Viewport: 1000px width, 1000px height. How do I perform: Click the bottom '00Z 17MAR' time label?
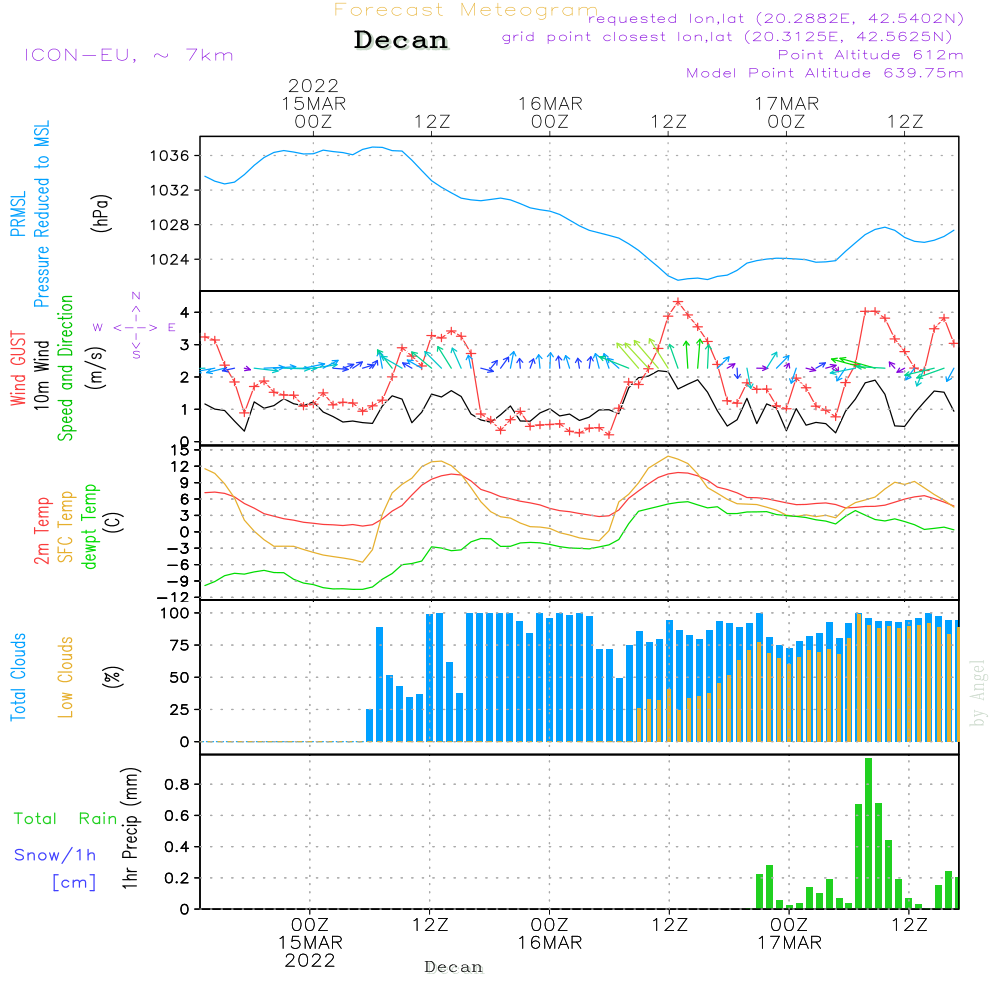789,934
